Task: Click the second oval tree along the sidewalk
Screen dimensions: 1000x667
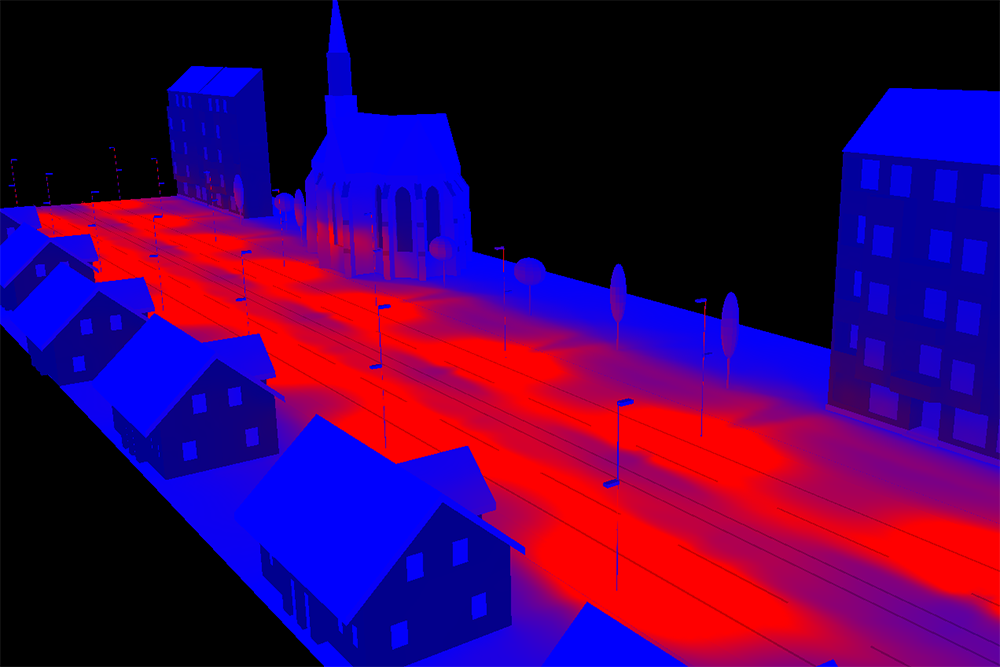Action: (x=618, y=293)
